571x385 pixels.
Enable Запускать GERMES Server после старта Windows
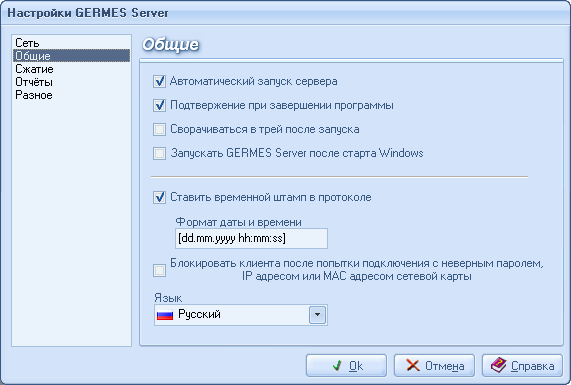click(160, 153)
